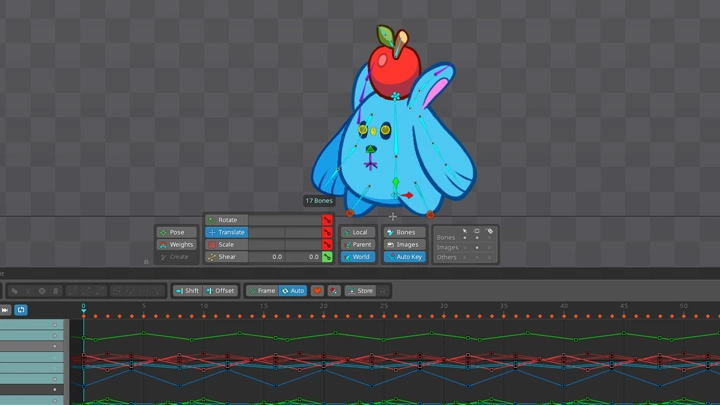Select the Translate tool
The height and width of the screenshot is (405, 720).
(x=226, y=232)
